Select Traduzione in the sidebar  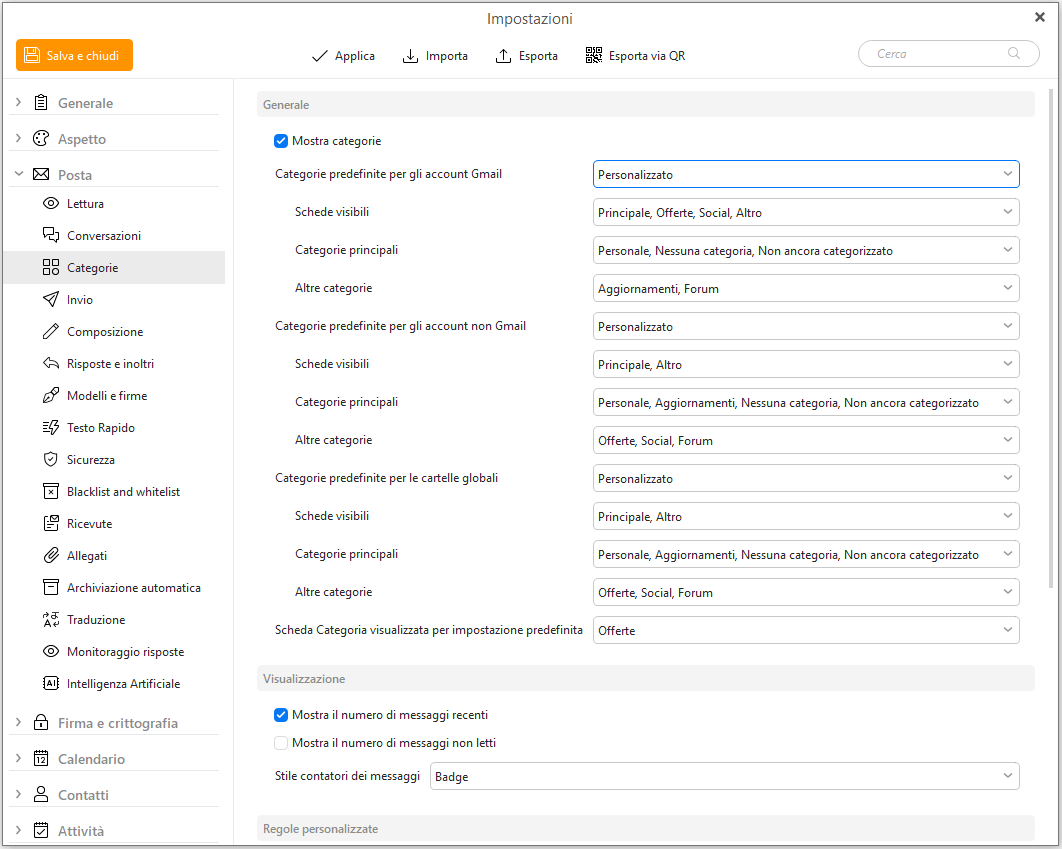coord(114,619)
